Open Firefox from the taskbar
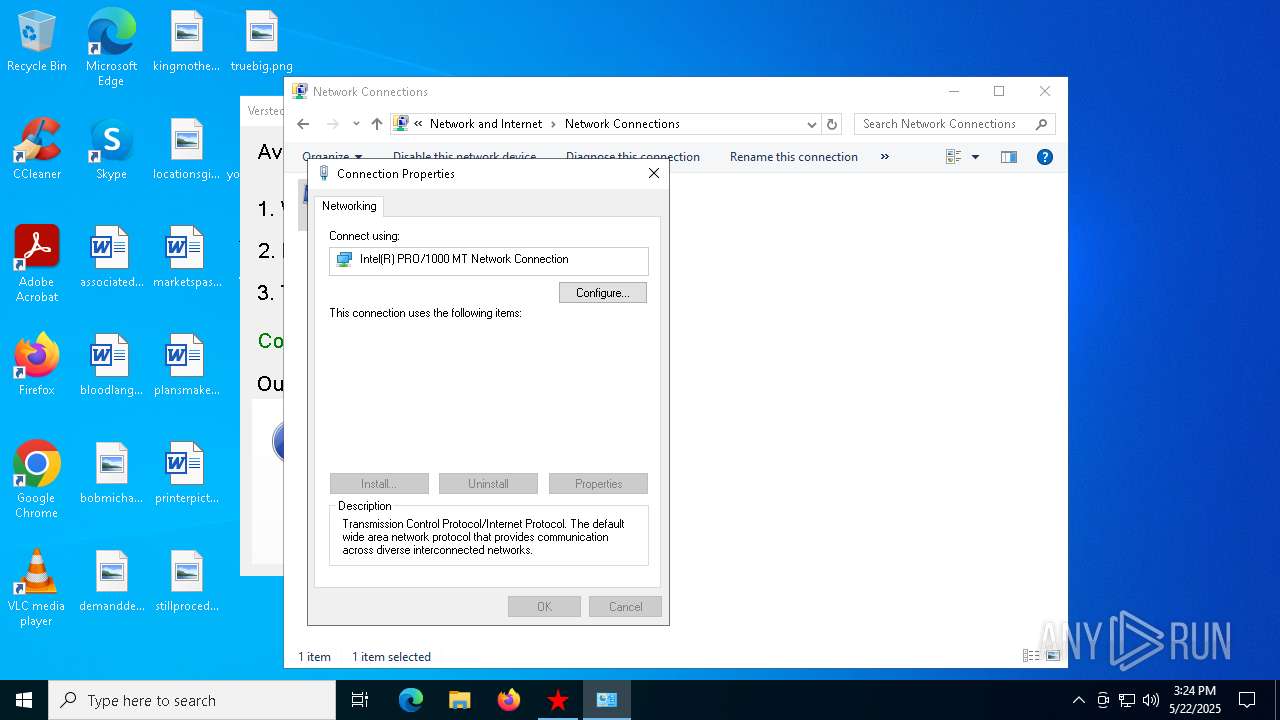 pyautogui.click(x=509, y=700)
